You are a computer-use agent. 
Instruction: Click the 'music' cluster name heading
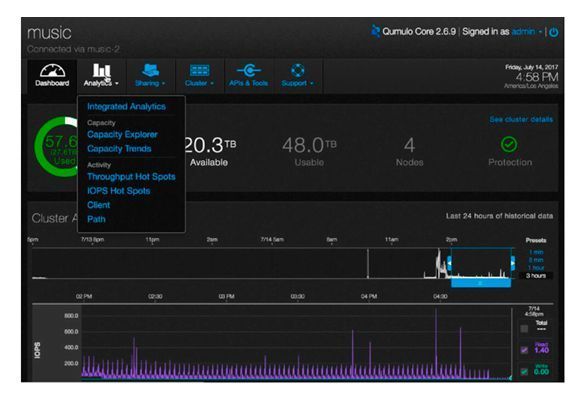(x=49, y=33)
